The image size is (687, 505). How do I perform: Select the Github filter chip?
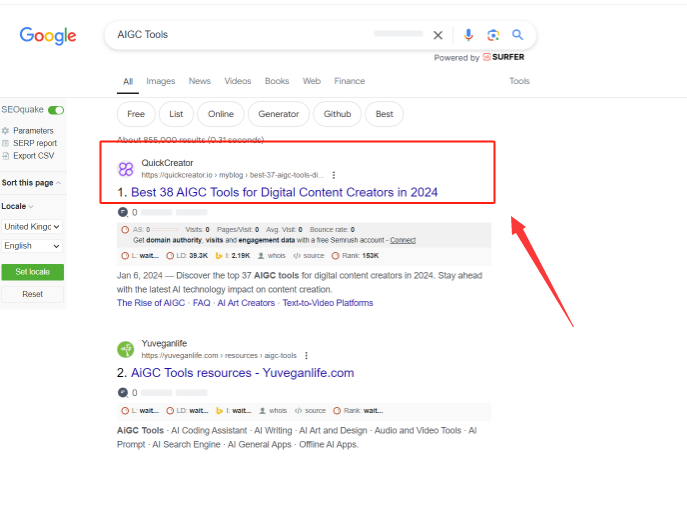[x=337, y=114]
